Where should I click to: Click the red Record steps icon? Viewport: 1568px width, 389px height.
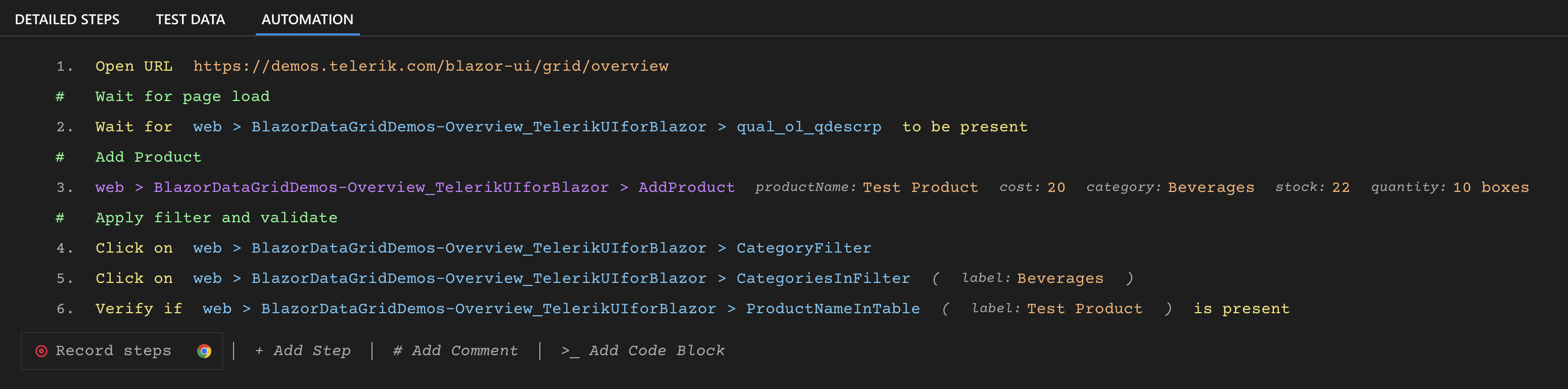(x=41, y=351)
